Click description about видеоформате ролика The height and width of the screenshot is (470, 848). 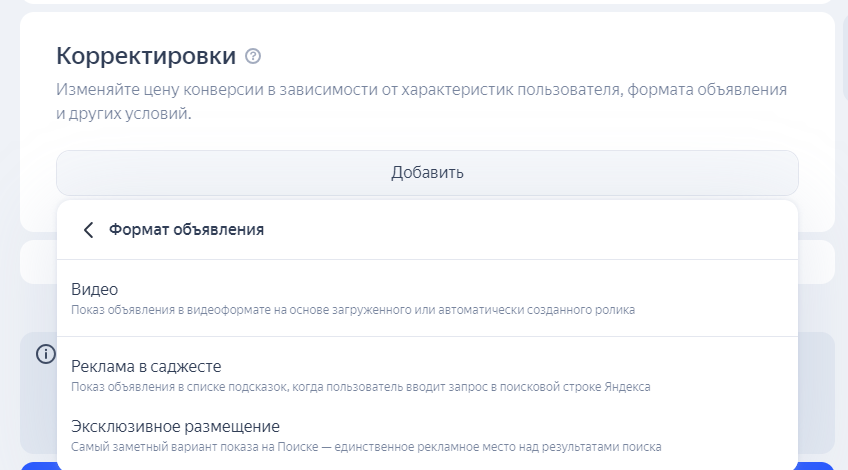pos(353,310)
